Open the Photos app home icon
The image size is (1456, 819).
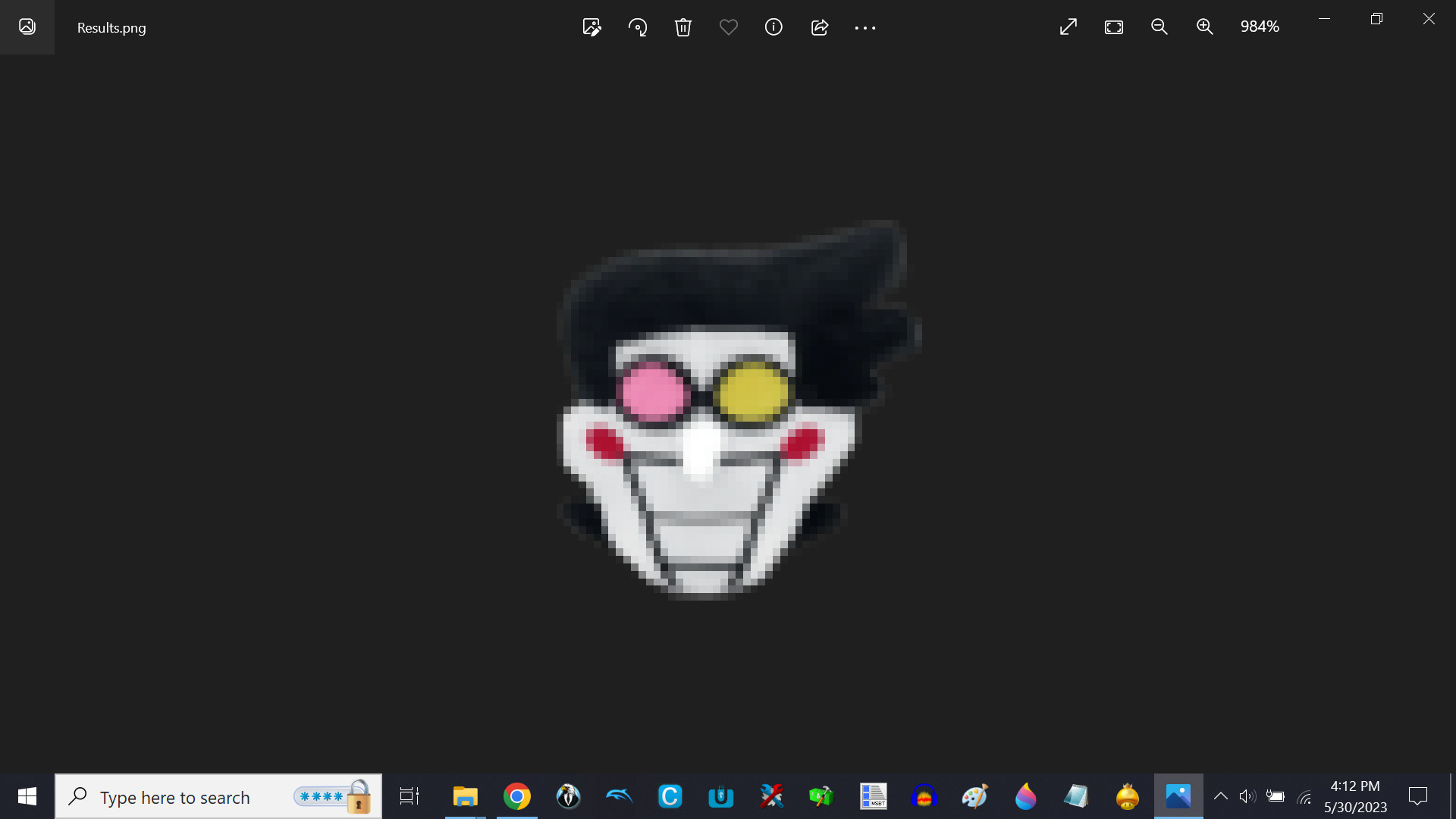pyautogui.click(x=27, y=27)
